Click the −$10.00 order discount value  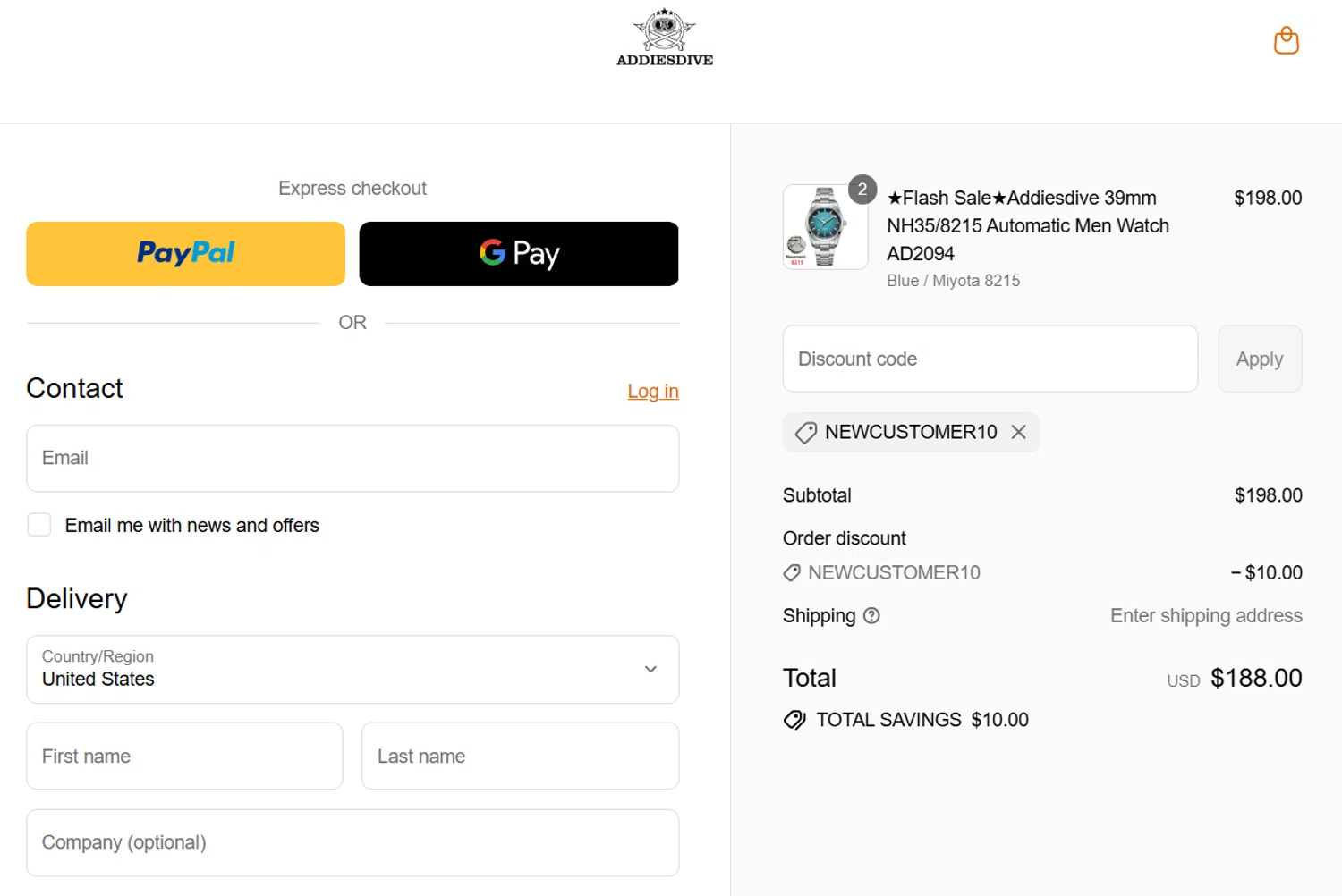[x=1267, y=572]
